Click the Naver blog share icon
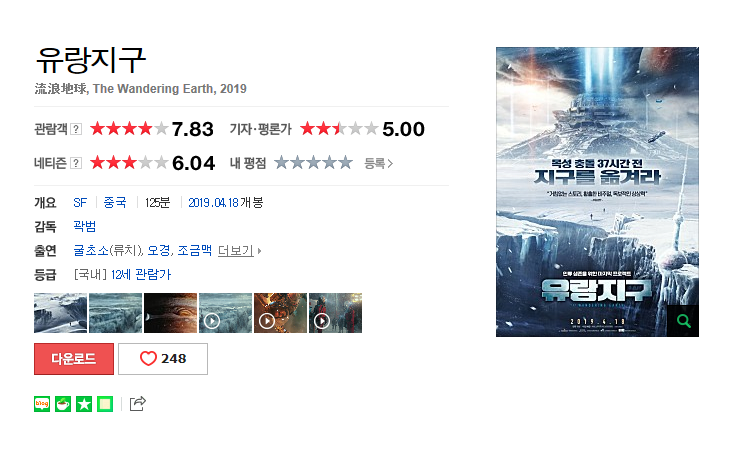 click(42, 404)
